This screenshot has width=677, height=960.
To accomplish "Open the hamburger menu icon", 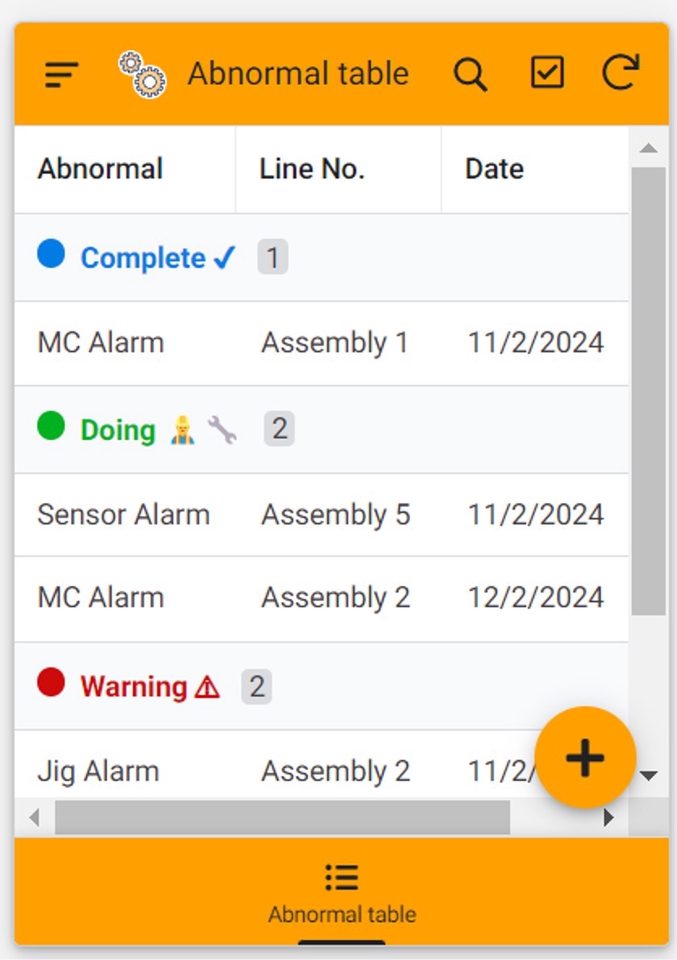I will click(x=62, y=74).
